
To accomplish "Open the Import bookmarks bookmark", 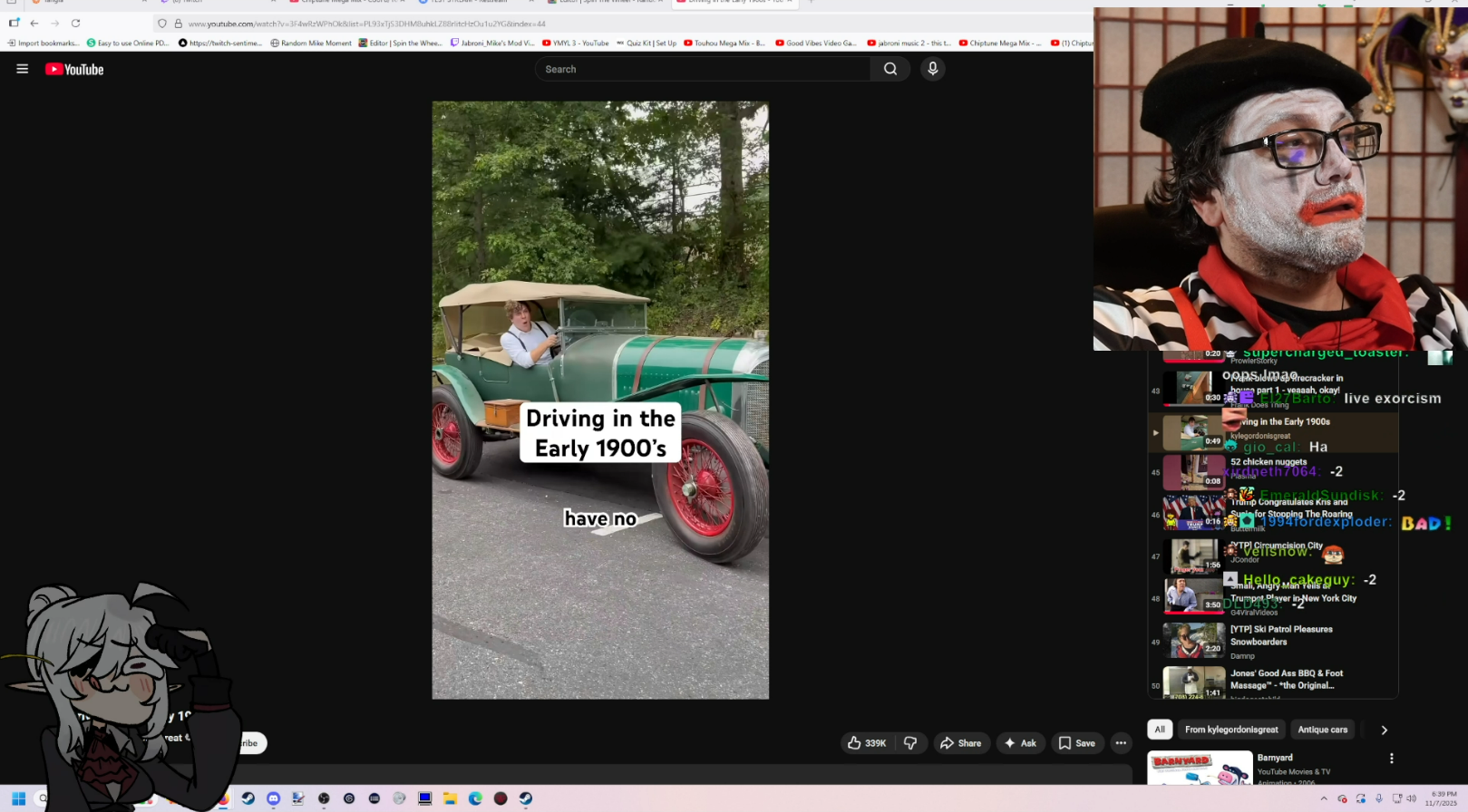I will pyautogui.click(x=43, y=43).
